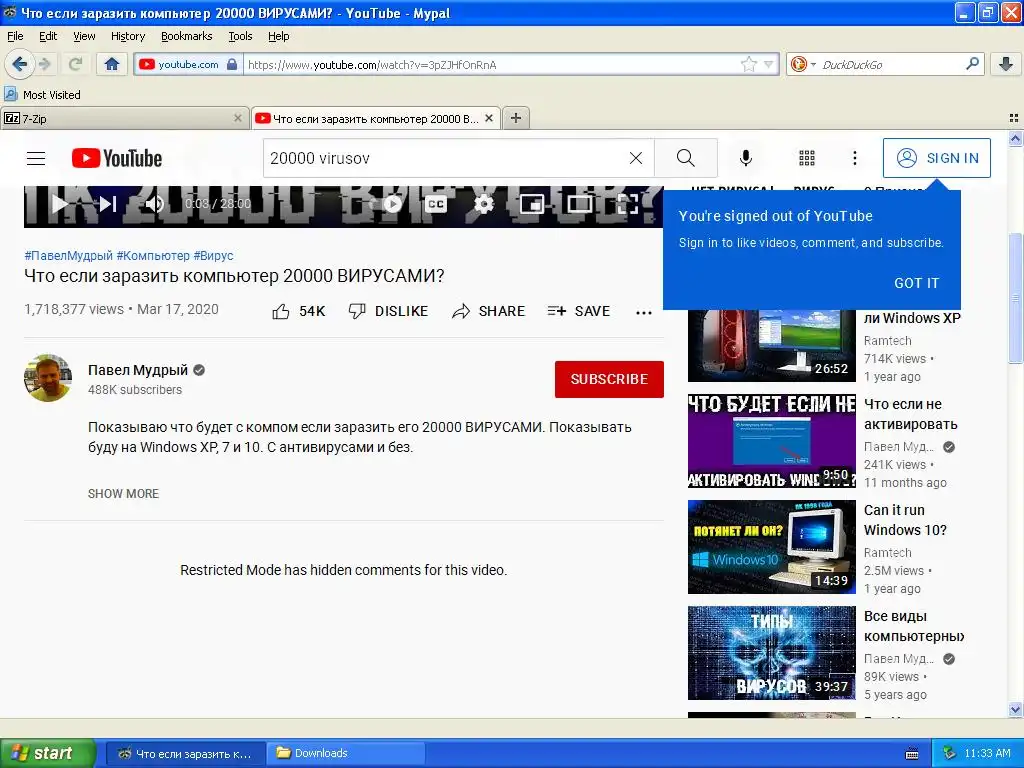Viewport: 1024px width, 768px height.
Task: Skip to next video in player
Action: click(108, 204)
